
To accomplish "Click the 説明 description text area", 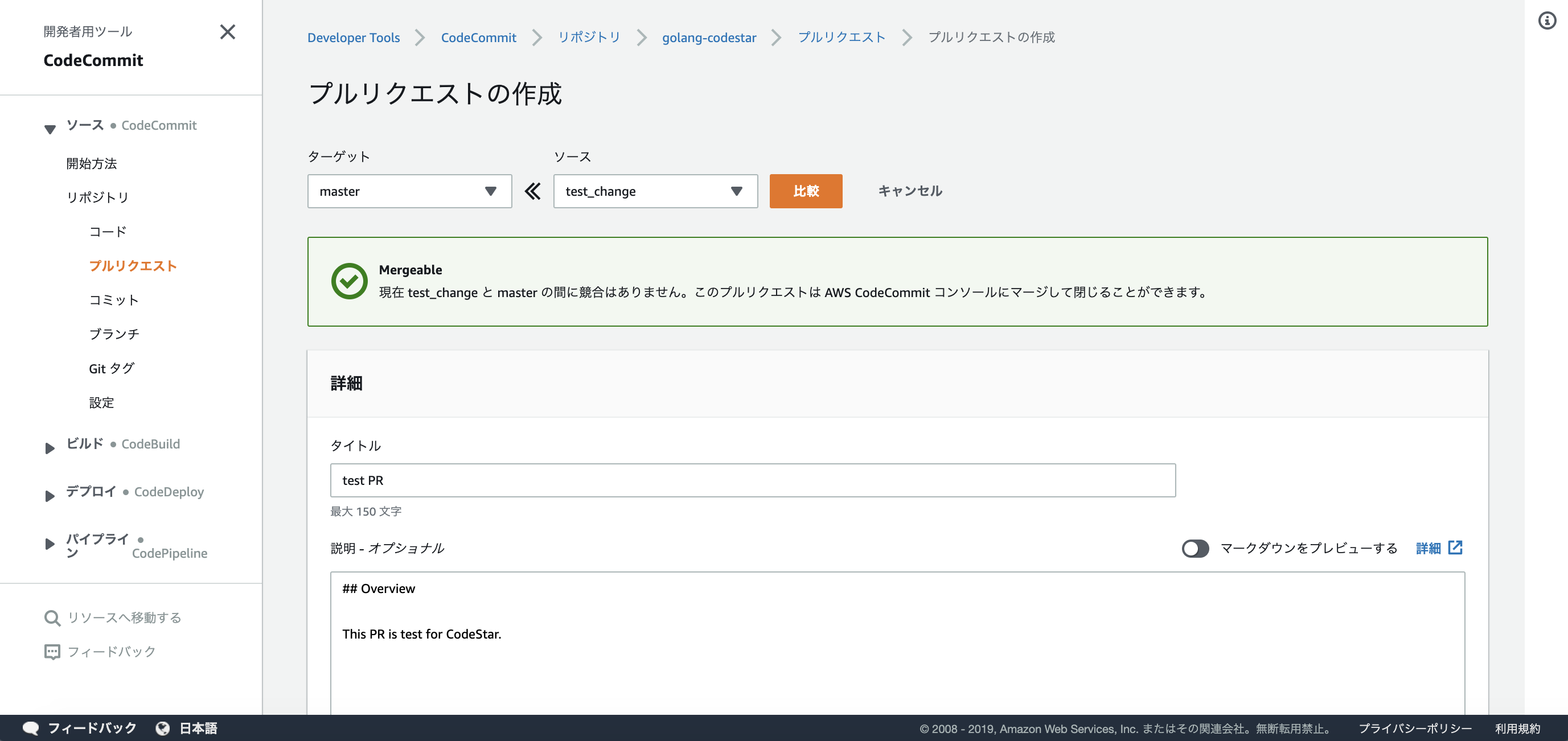I will 897,643.
